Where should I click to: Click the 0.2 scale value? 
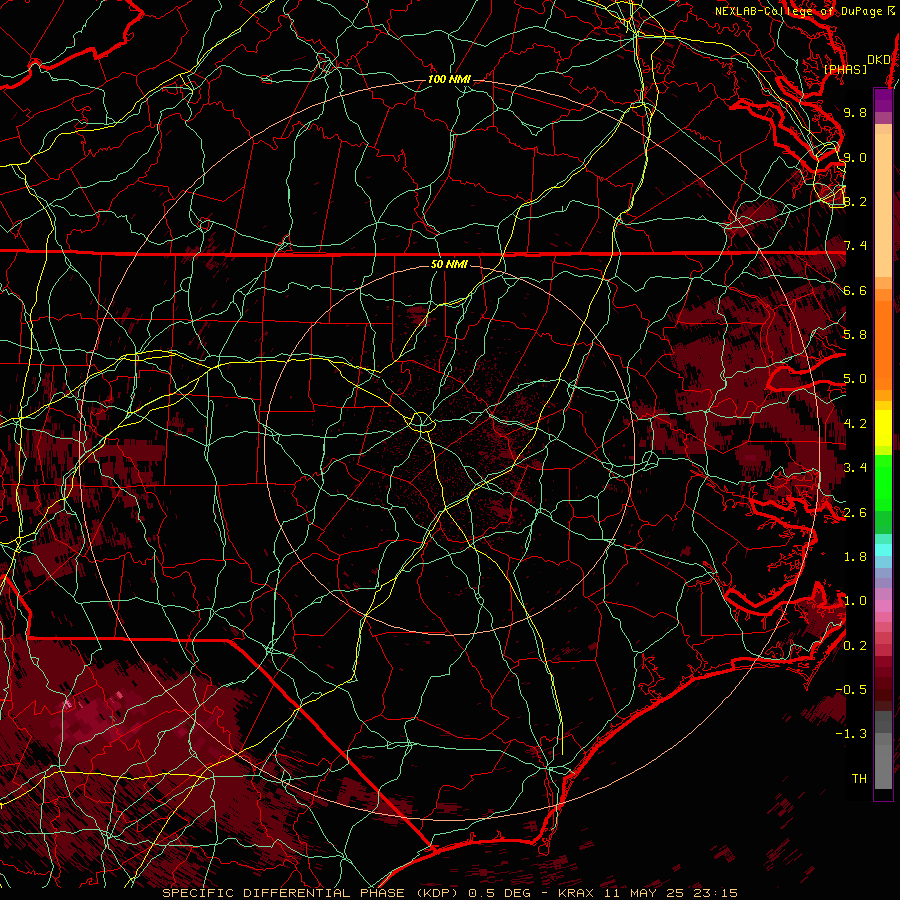[855, 646]
